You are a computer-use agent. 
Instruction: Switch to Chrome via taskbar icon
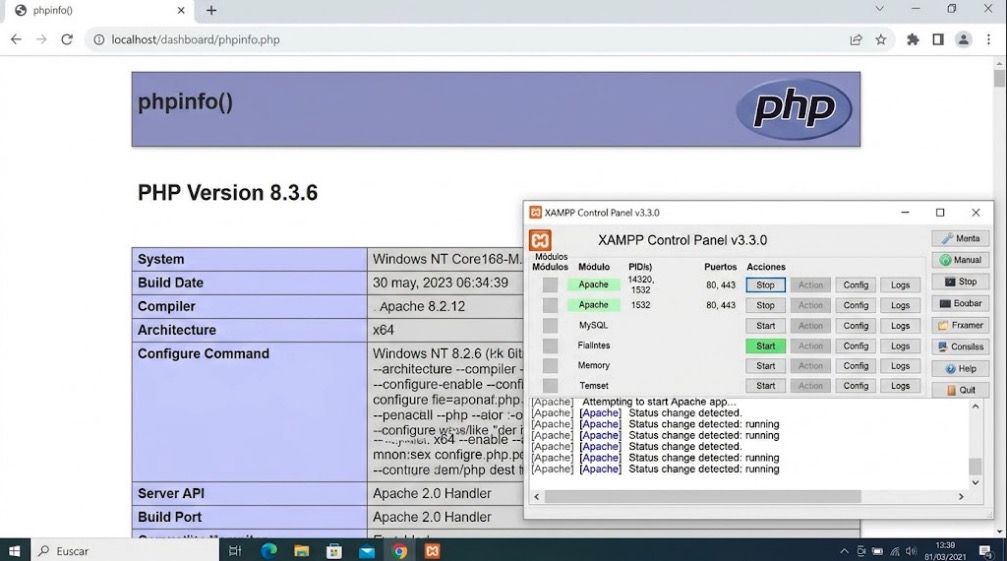[x=399, y=551]
